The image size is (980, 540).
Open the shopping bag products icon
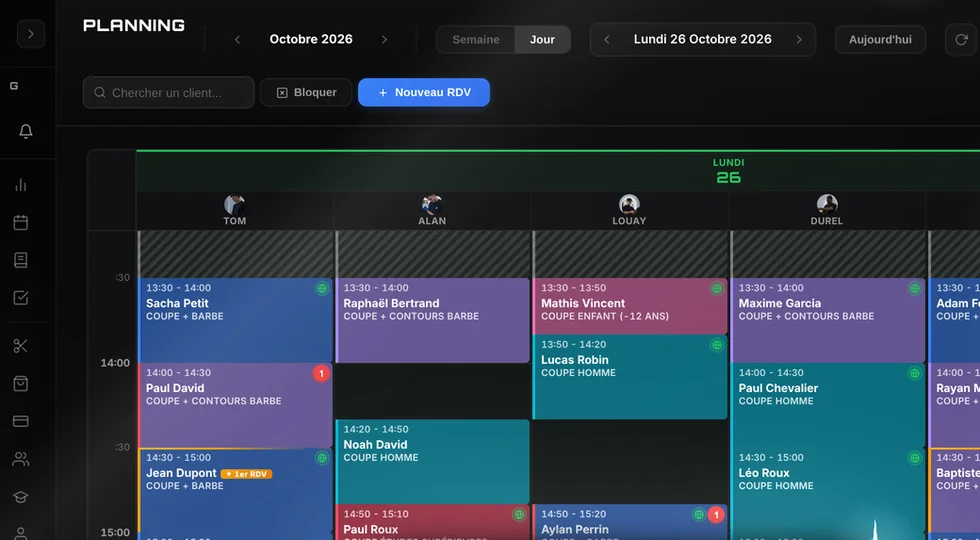(21, 384)
